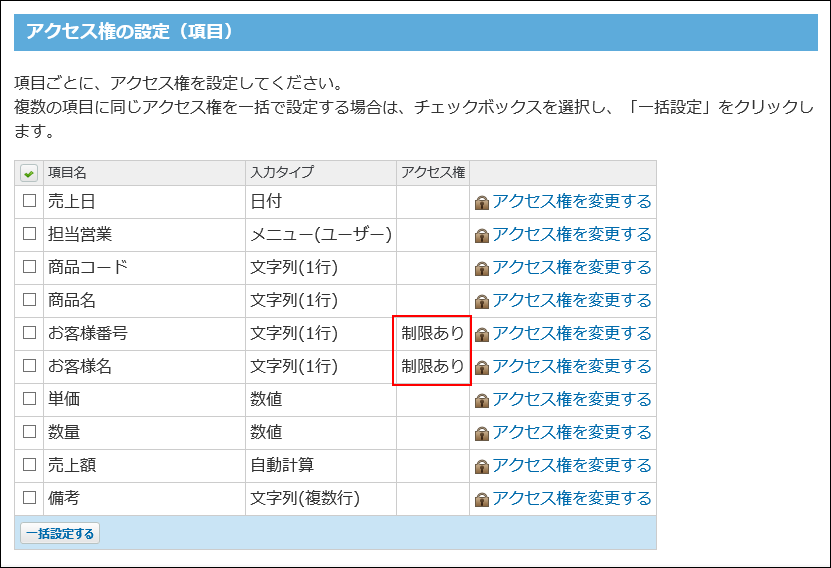The height and width of the screenshot is (568, 831).
Task: Open アクセス権を変更する for 売上額
Action: point(572,465)
